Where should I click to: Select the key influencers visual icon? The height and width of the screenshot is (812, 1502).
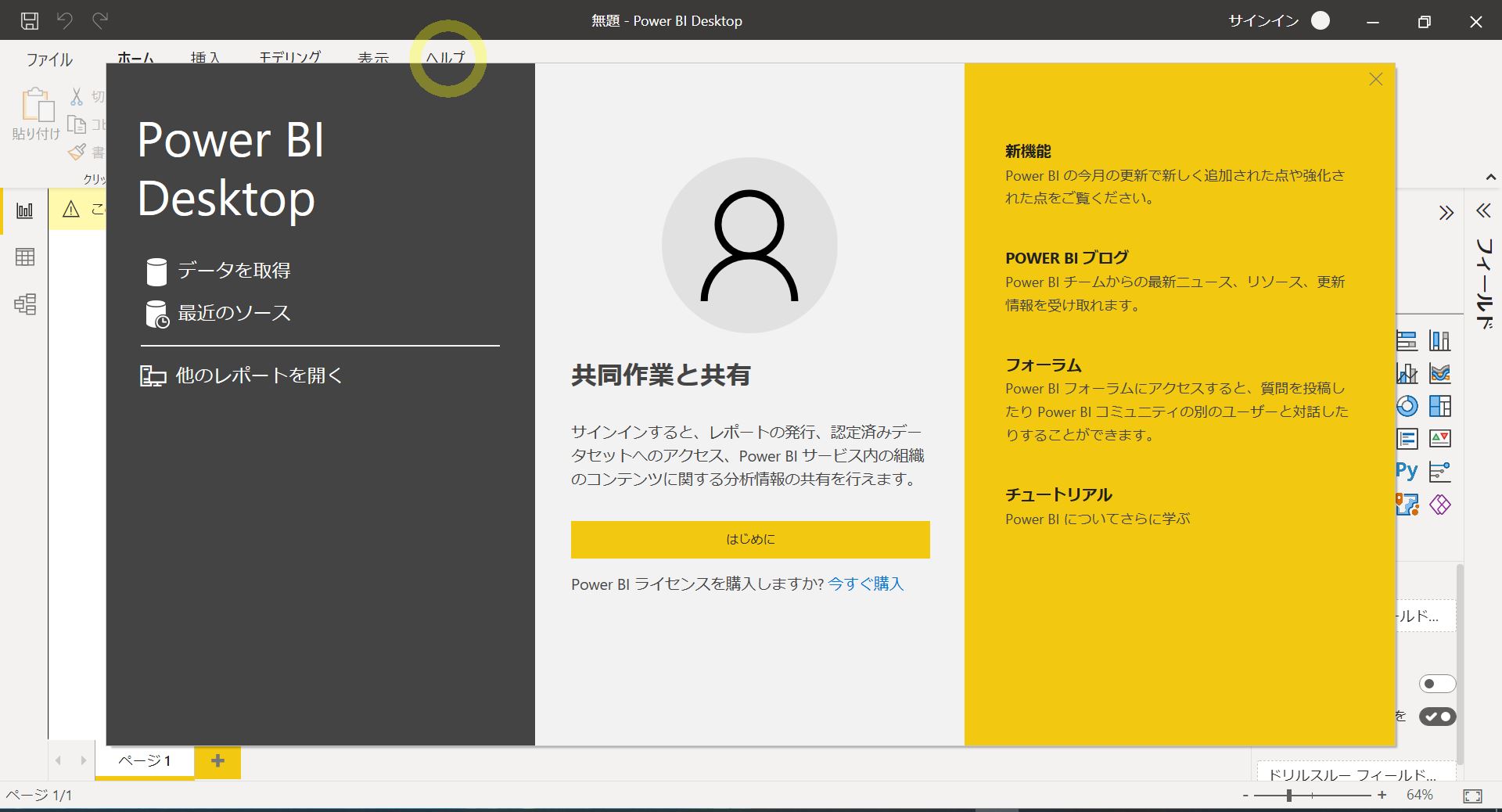1439,472
